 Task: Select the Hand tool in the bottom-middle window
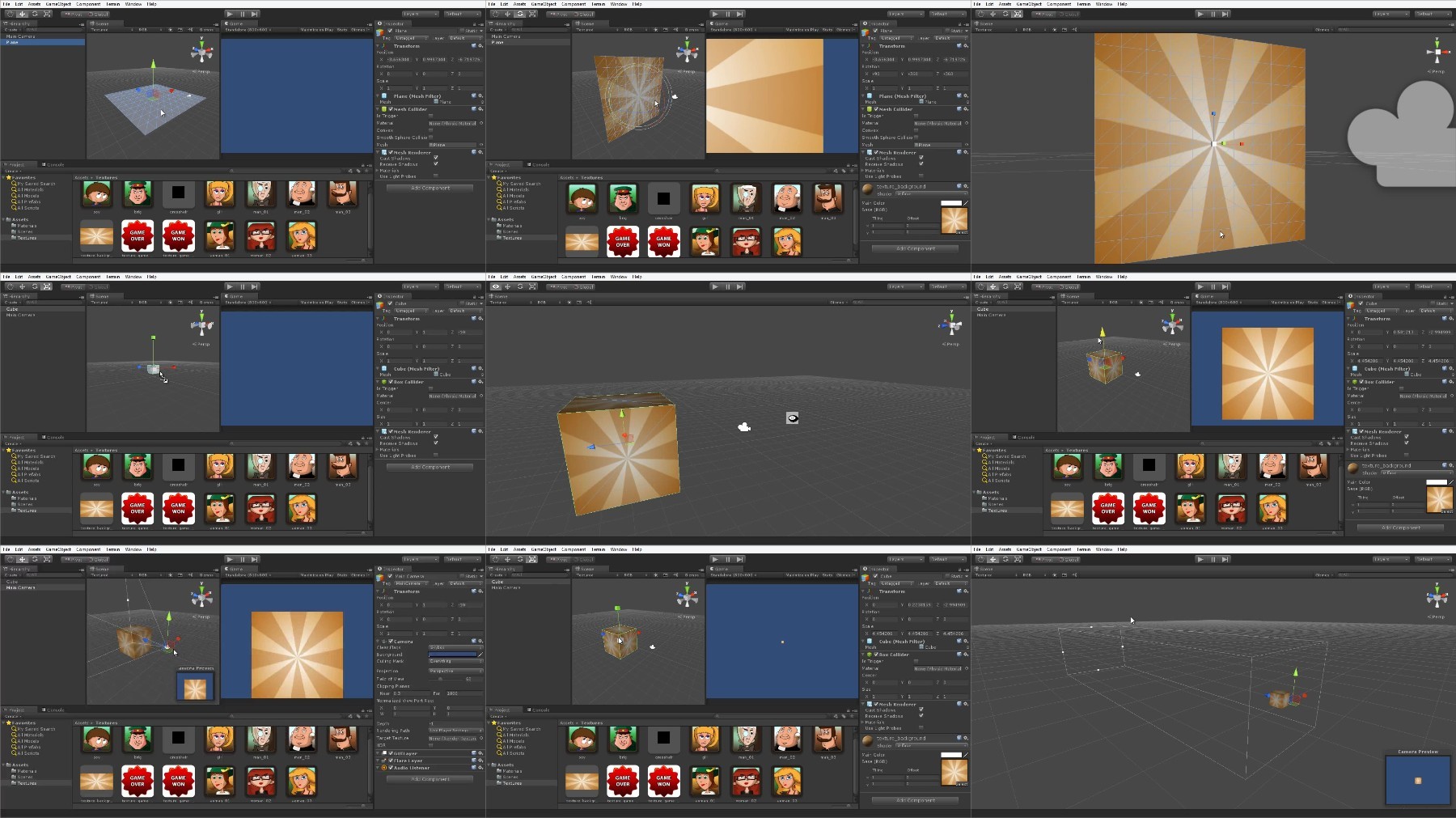(x=494, y=559)
